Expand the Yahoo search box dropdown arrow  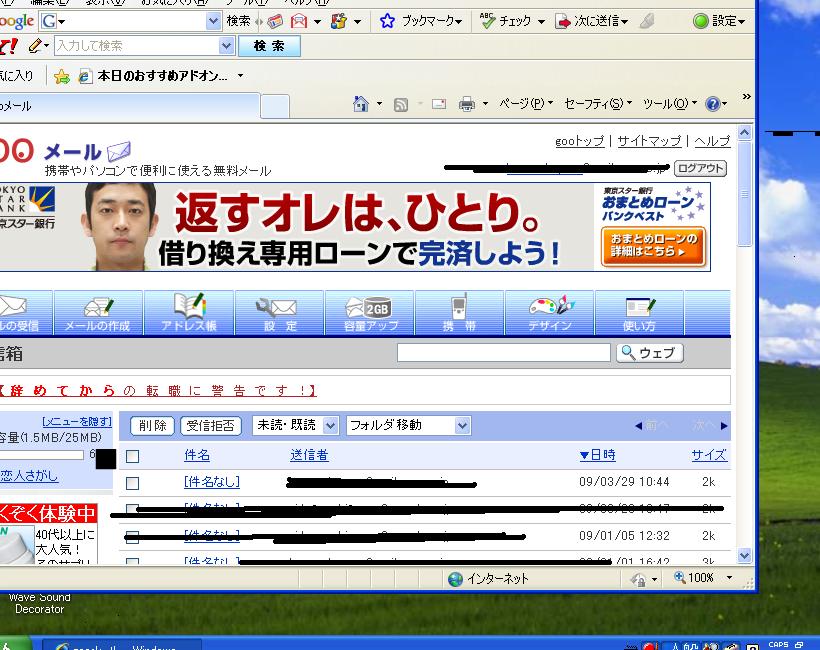[226, 46]
